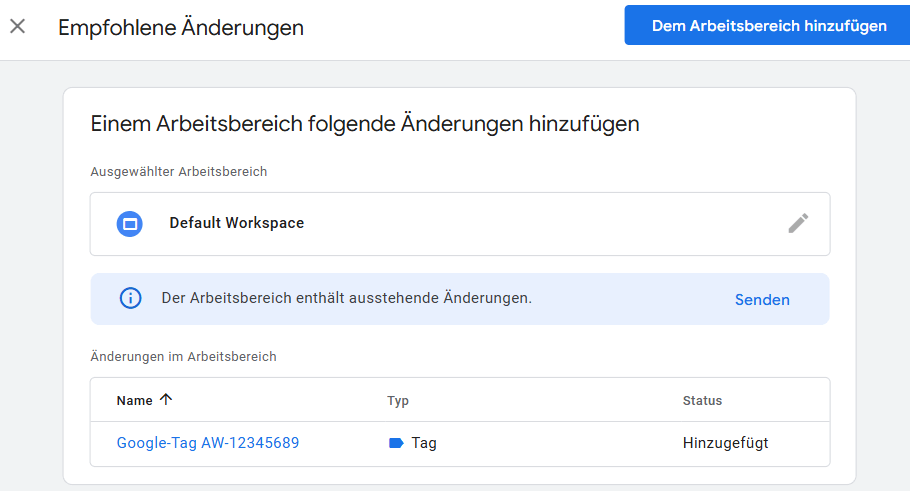Viewport: 910px width, 491px height.
Task: Click the Status column header
Action: pyautogui.click(x=702, y=401)
